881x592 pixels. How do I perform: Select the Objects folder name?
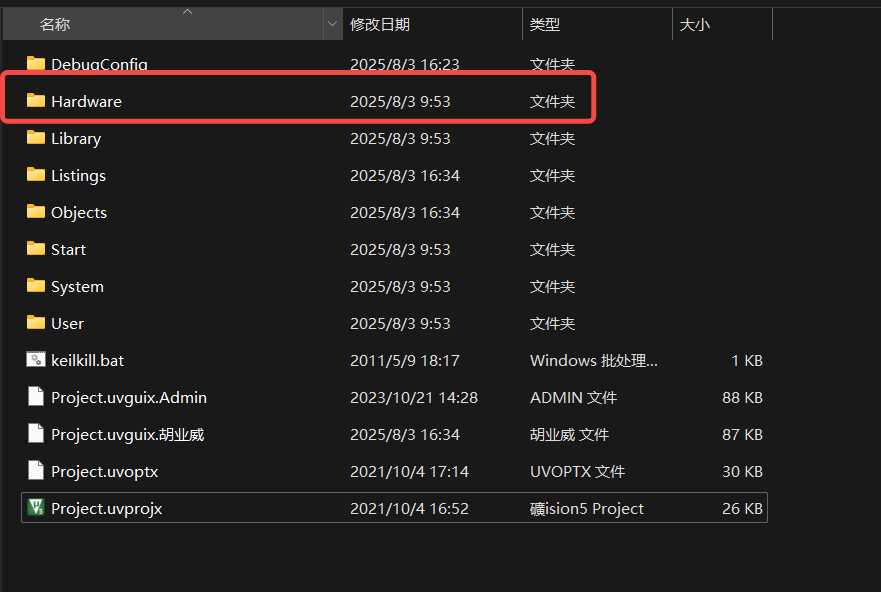click(79, 213)
